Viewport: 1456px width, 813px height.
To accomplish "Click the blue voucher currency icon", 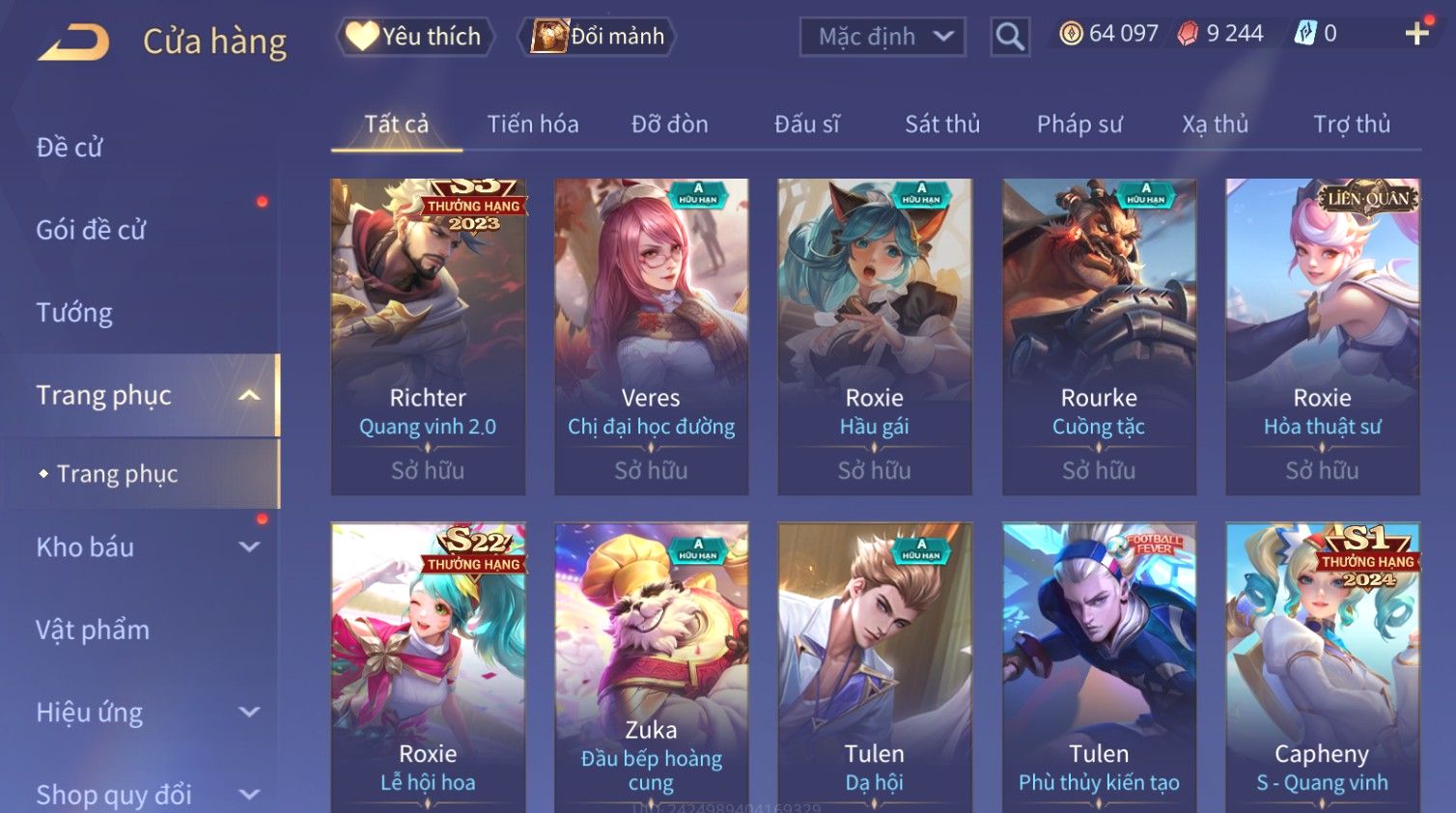I will coord(1305,34).
